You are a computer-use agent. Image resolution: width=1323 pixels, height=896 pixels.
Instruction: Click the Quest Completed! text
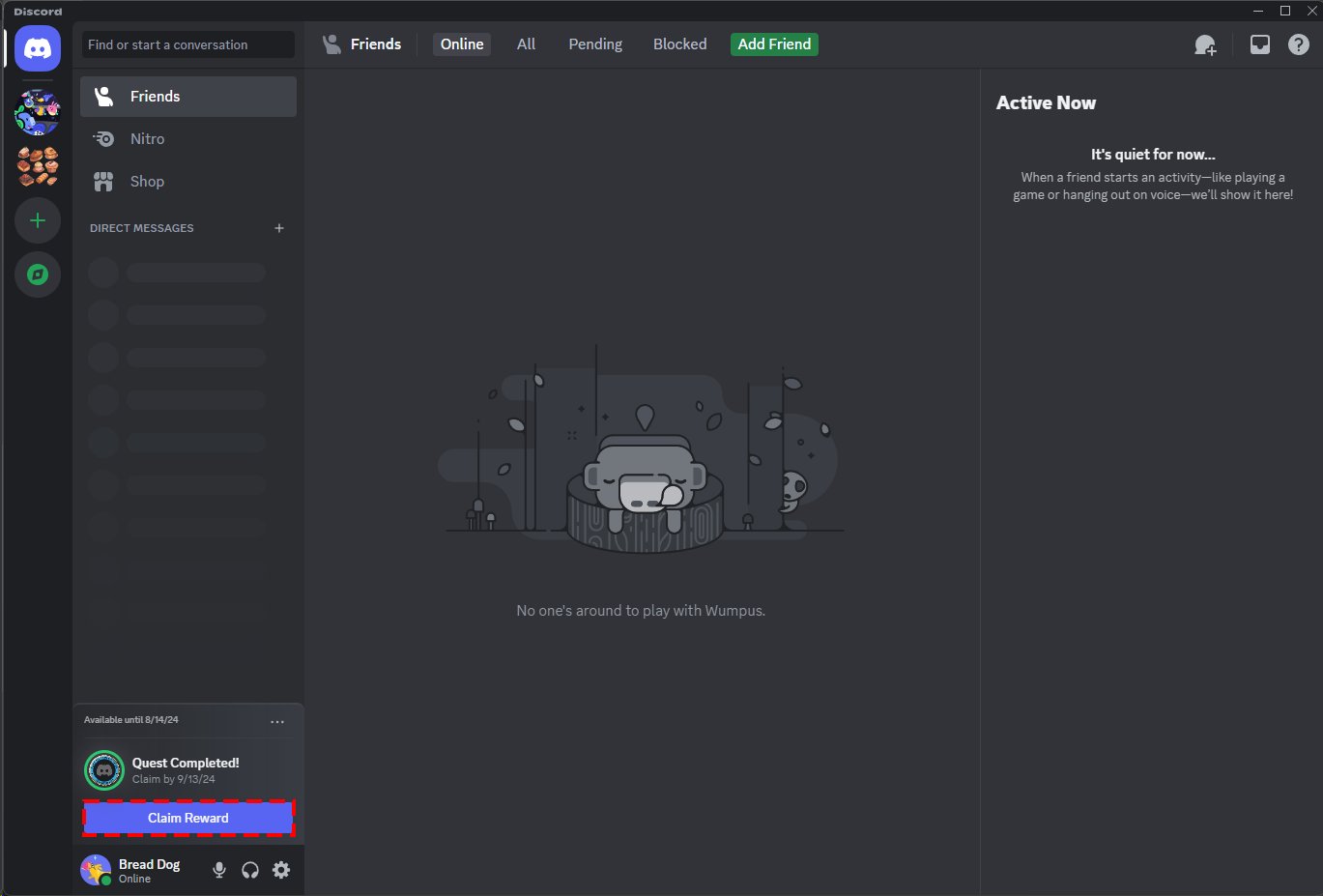tap(186, 763)
